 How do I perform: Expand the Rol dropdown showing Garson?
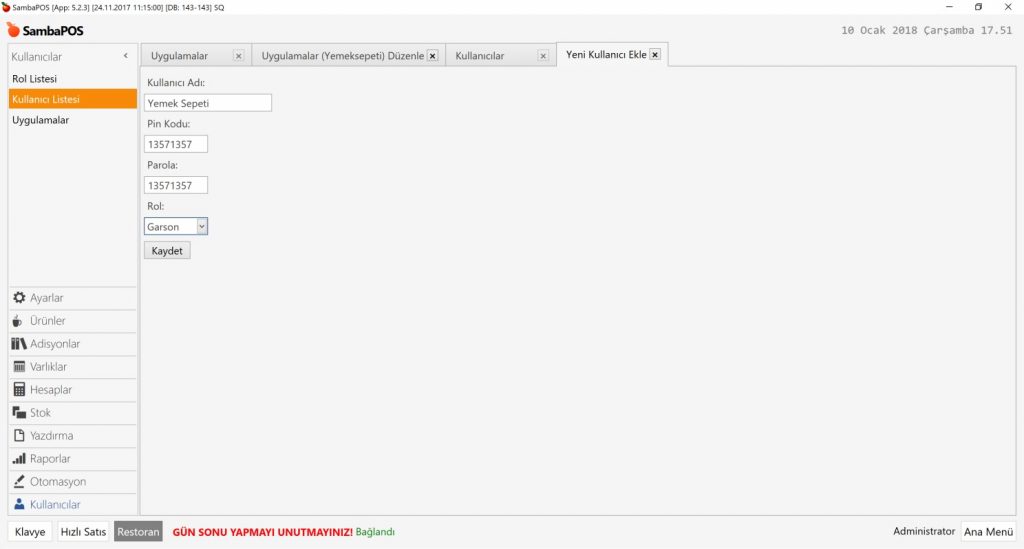tap(202, 227)
